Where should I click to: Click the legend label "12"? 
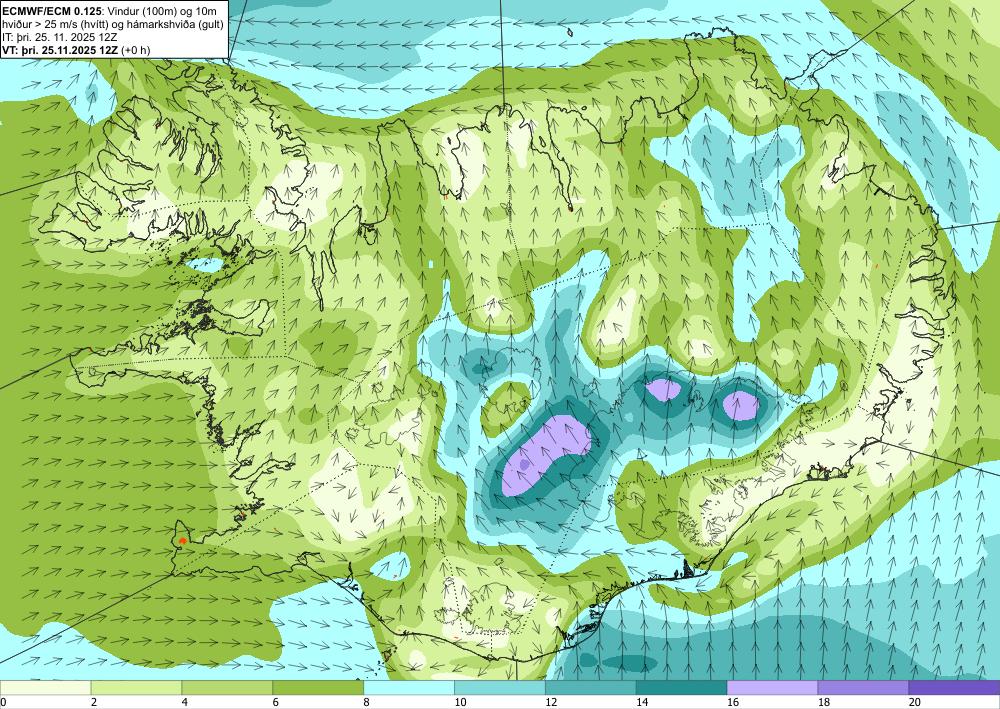(550, 703)
